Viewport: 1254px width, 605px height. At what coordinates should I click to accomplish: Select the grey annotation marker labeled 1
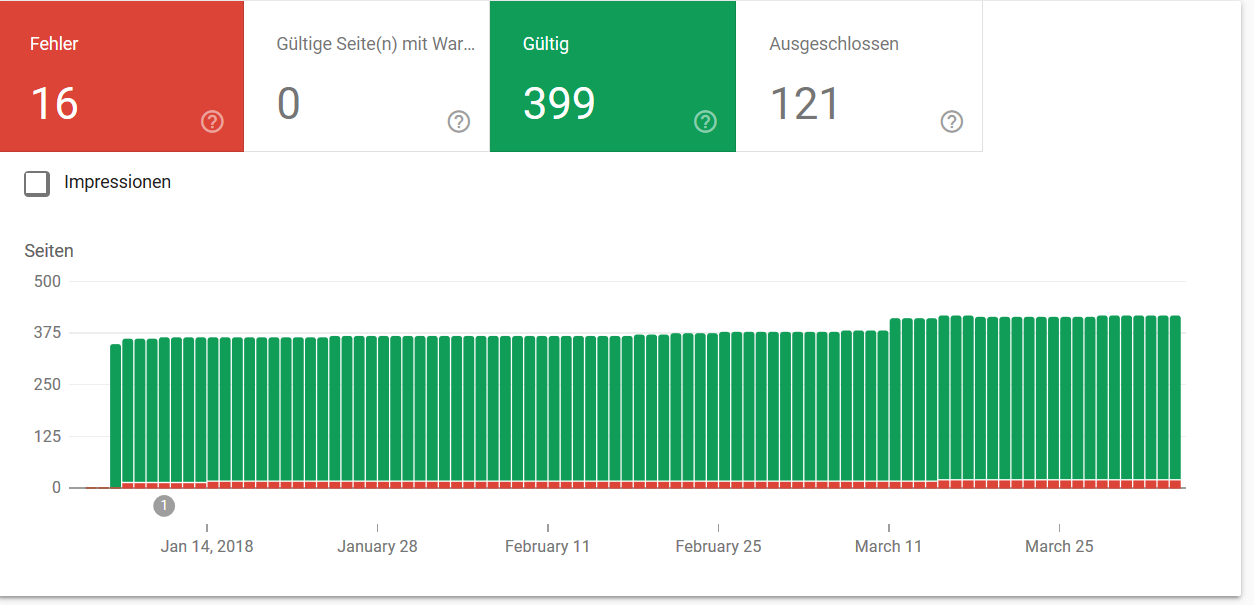pos(163,506)
